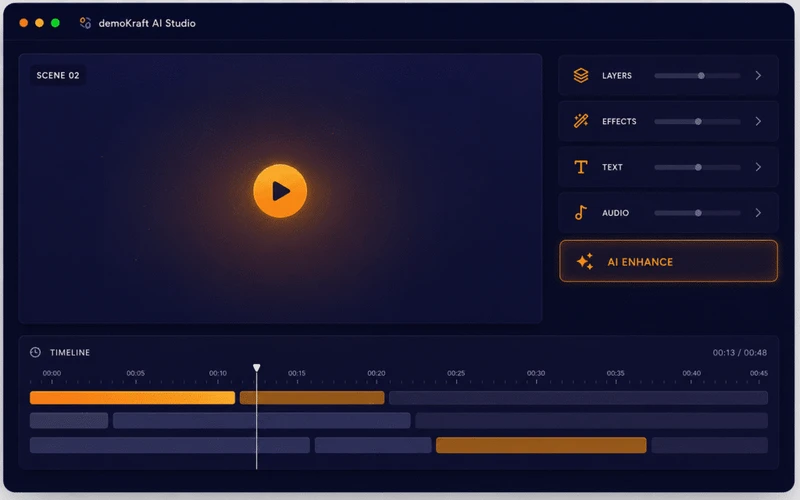800x500 pixels.
Task: Click the Text T icon
Action: [581, 167]
